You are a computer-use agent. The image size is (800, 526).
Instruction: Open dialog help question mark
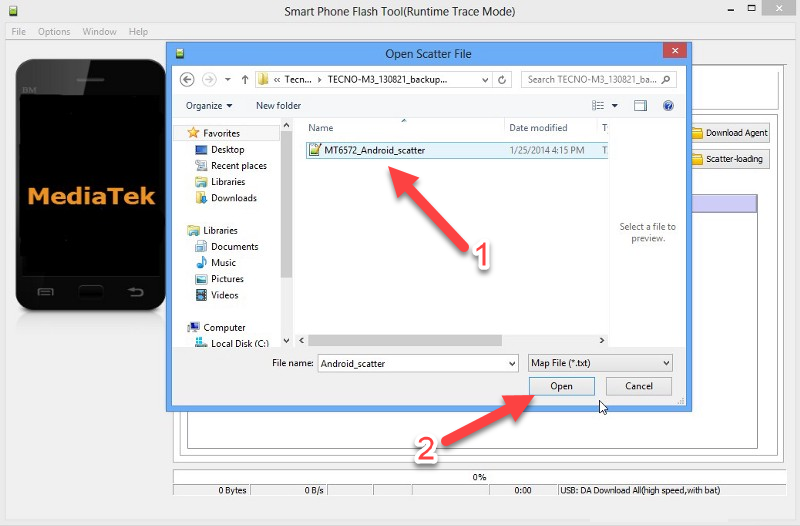click(x=668, y=106)
